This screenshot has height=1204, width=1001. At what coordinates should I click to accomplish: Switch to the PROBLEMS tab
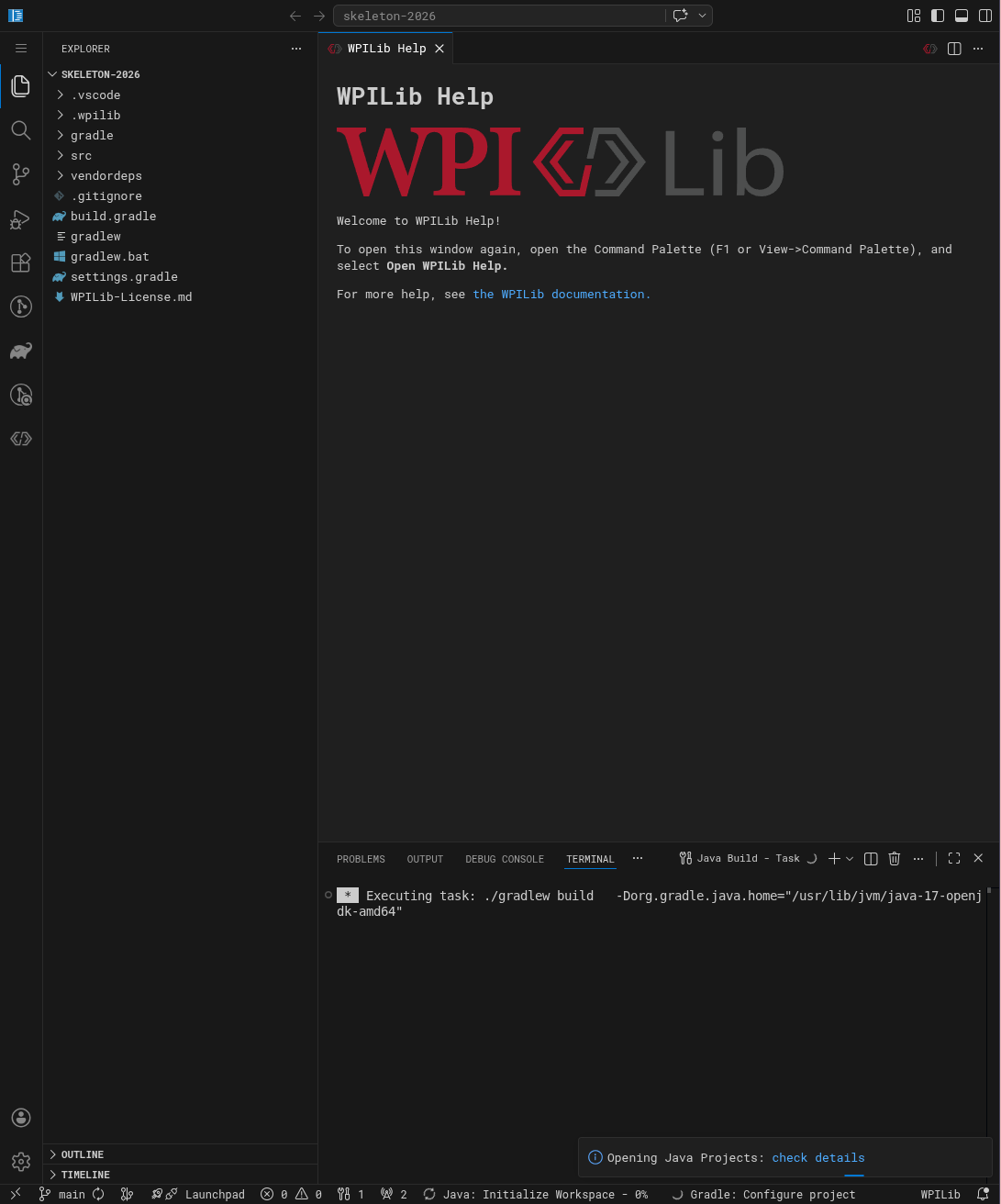click(x=361, y=859)
